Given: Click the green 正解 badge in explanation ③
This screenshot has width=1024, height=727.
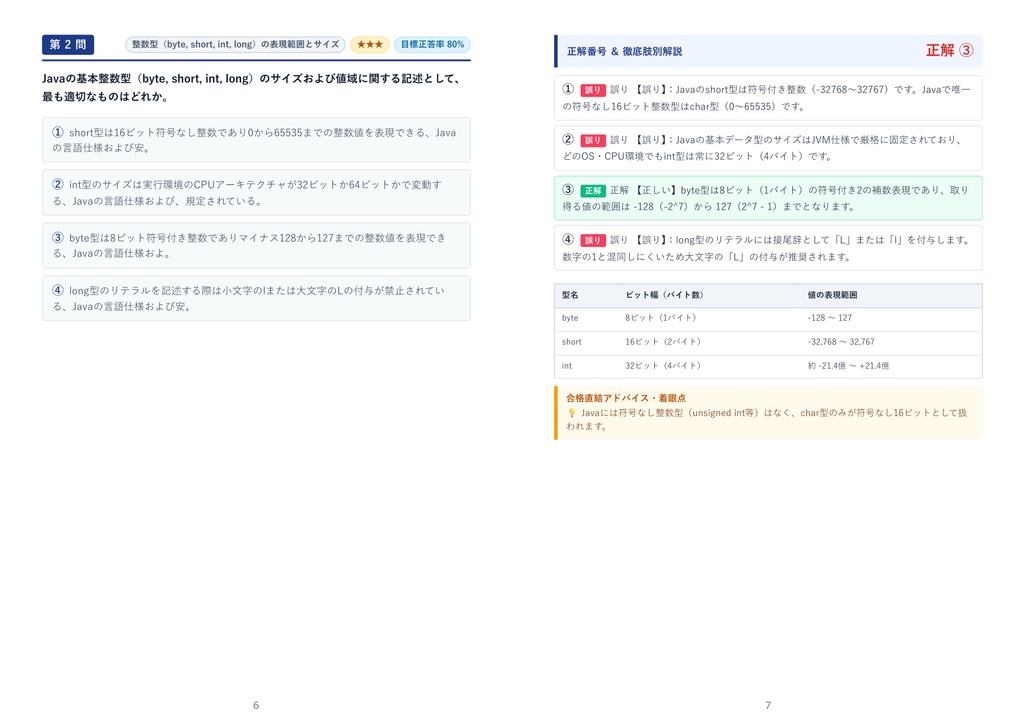Looking at the screenshot, I should click(593, 190).
